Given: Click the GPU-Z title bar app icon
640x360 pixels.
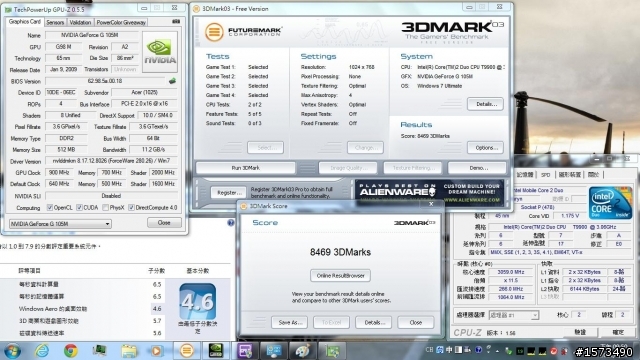Looking at the screenshot, I should [8, 9].
